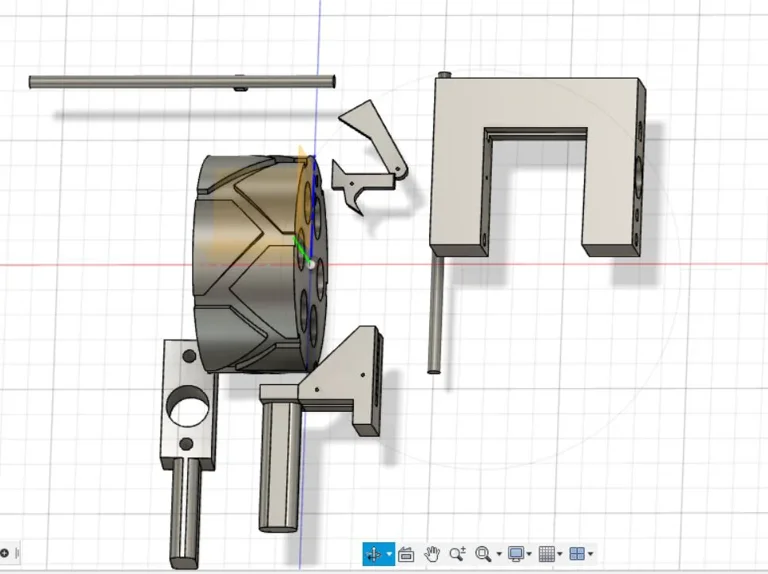Open the Grid and Snaps dropdown arrow
The width and height of the screenshot is (768, 574).
[561, 554]
